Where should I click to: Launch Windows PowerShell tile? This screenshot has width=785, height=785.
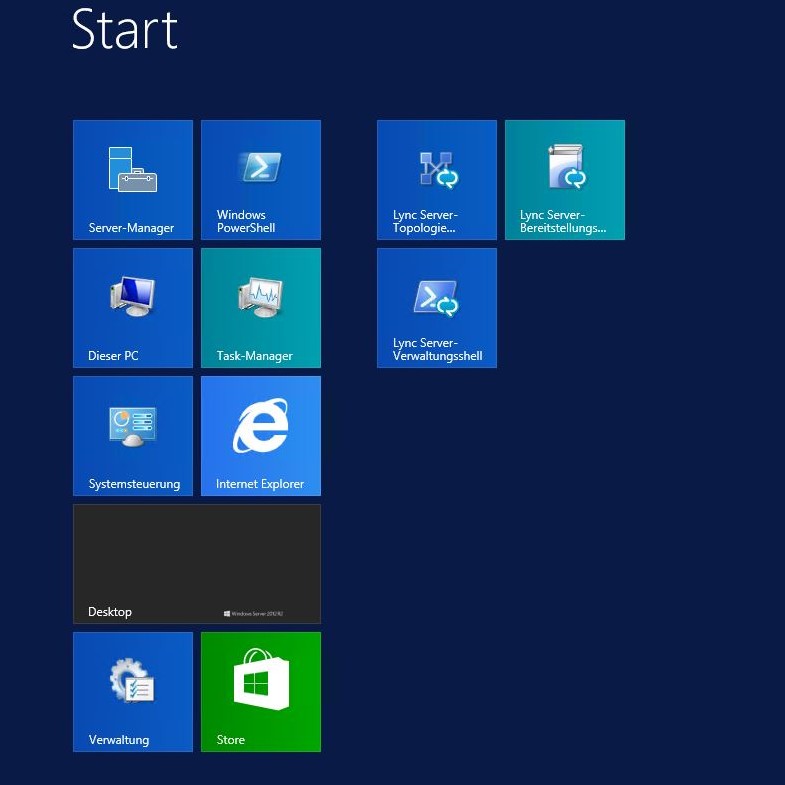tap(261, 180)
